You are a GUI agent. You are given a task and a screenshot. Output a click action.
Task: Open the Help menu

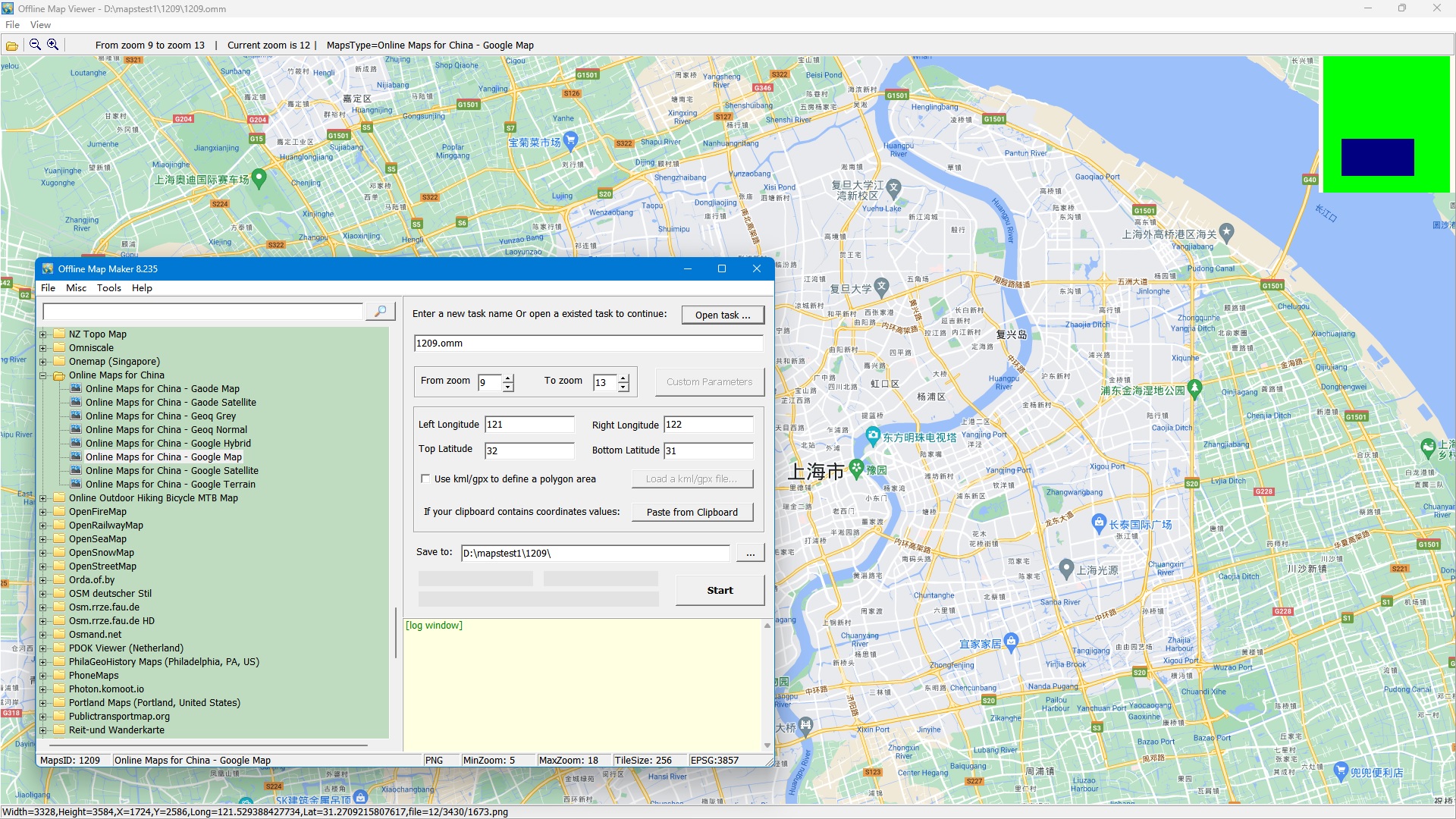coord(142,287)
